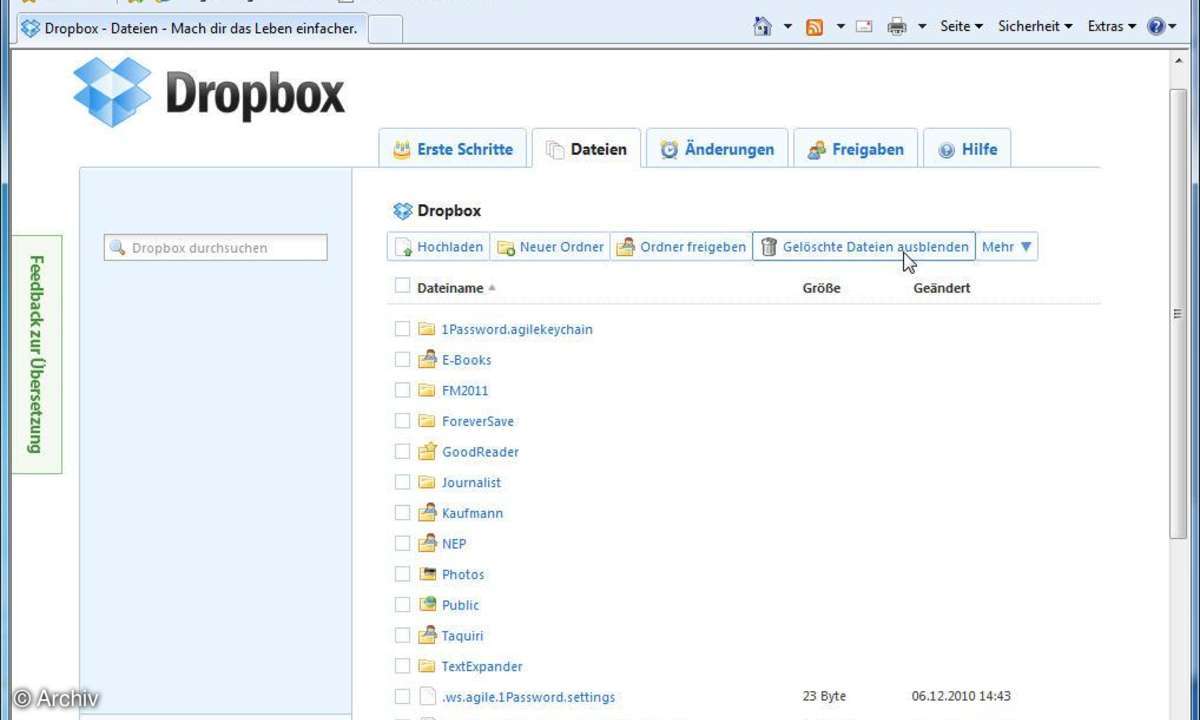Click the browser Home icon
The height and width of the screenshot is (720, 1200).
click(762, 27)
